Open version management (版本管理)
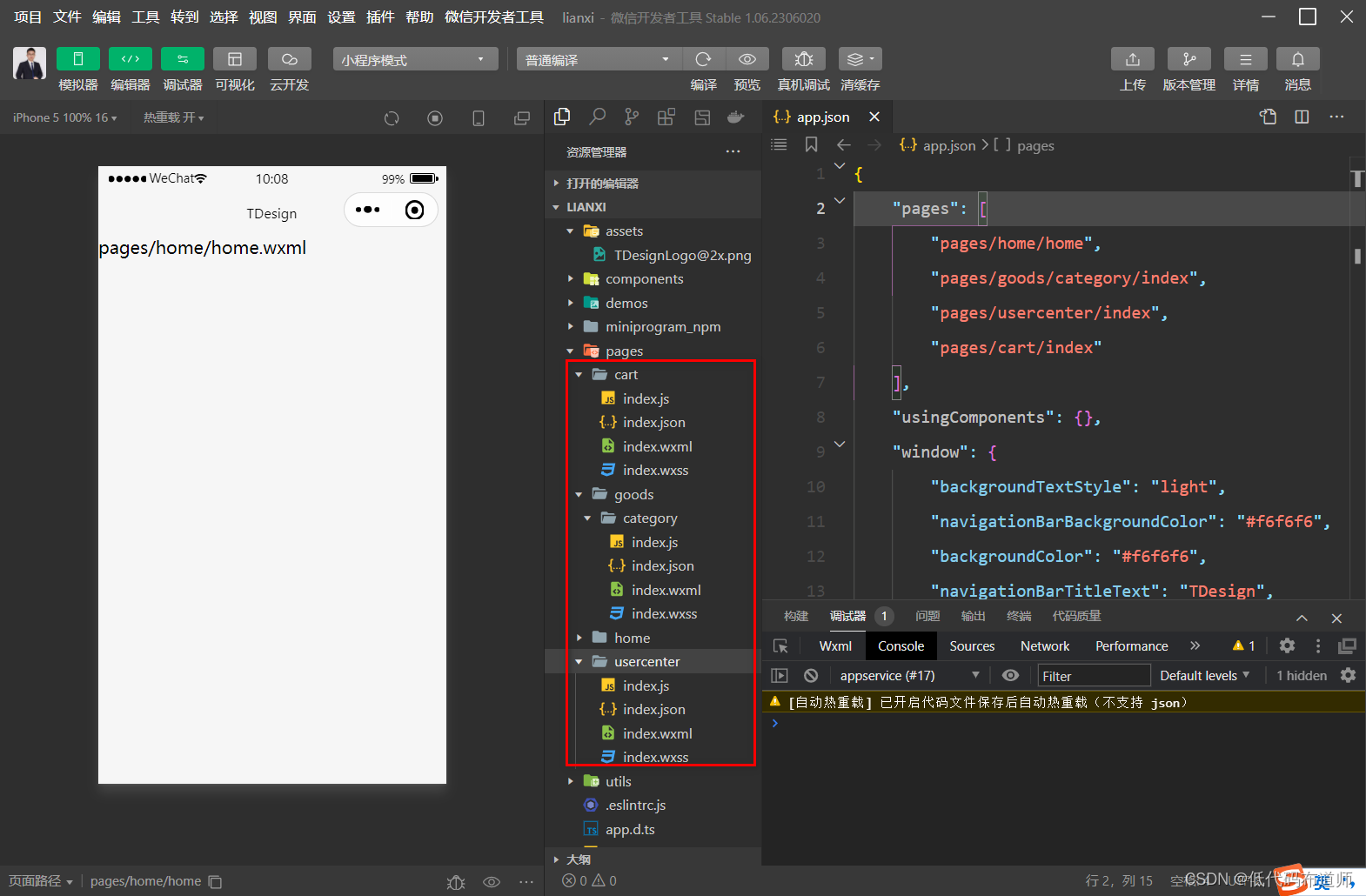This screenshot has height=896, width=1366. click(1189, 58)
